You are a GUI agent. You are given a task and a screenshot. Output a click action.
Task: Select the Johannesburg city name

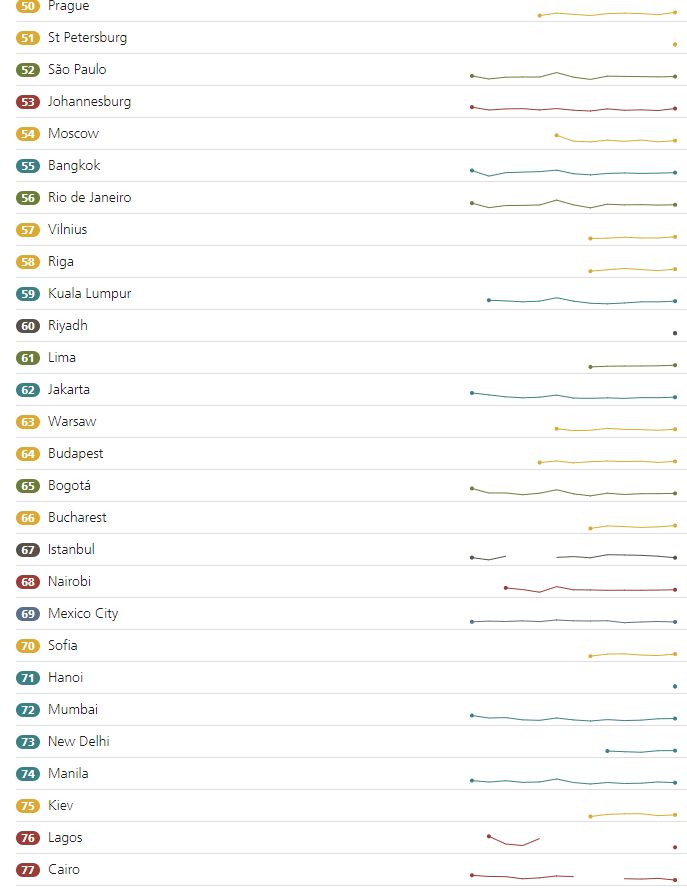coord(89,102)
